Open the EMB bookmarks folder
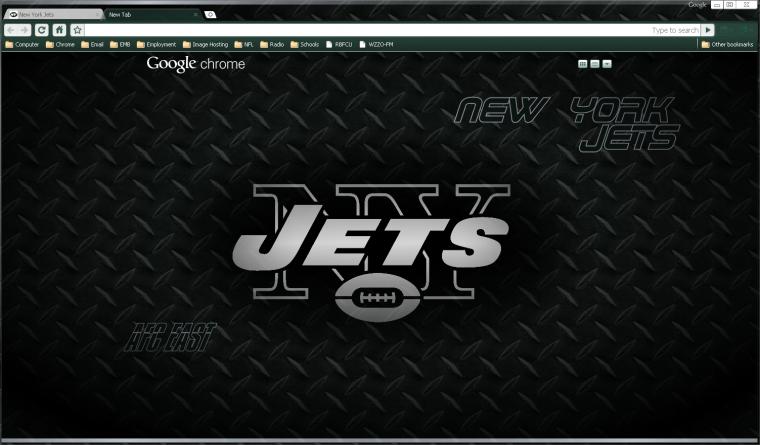 pyautogui.click(x=120, y=45)
